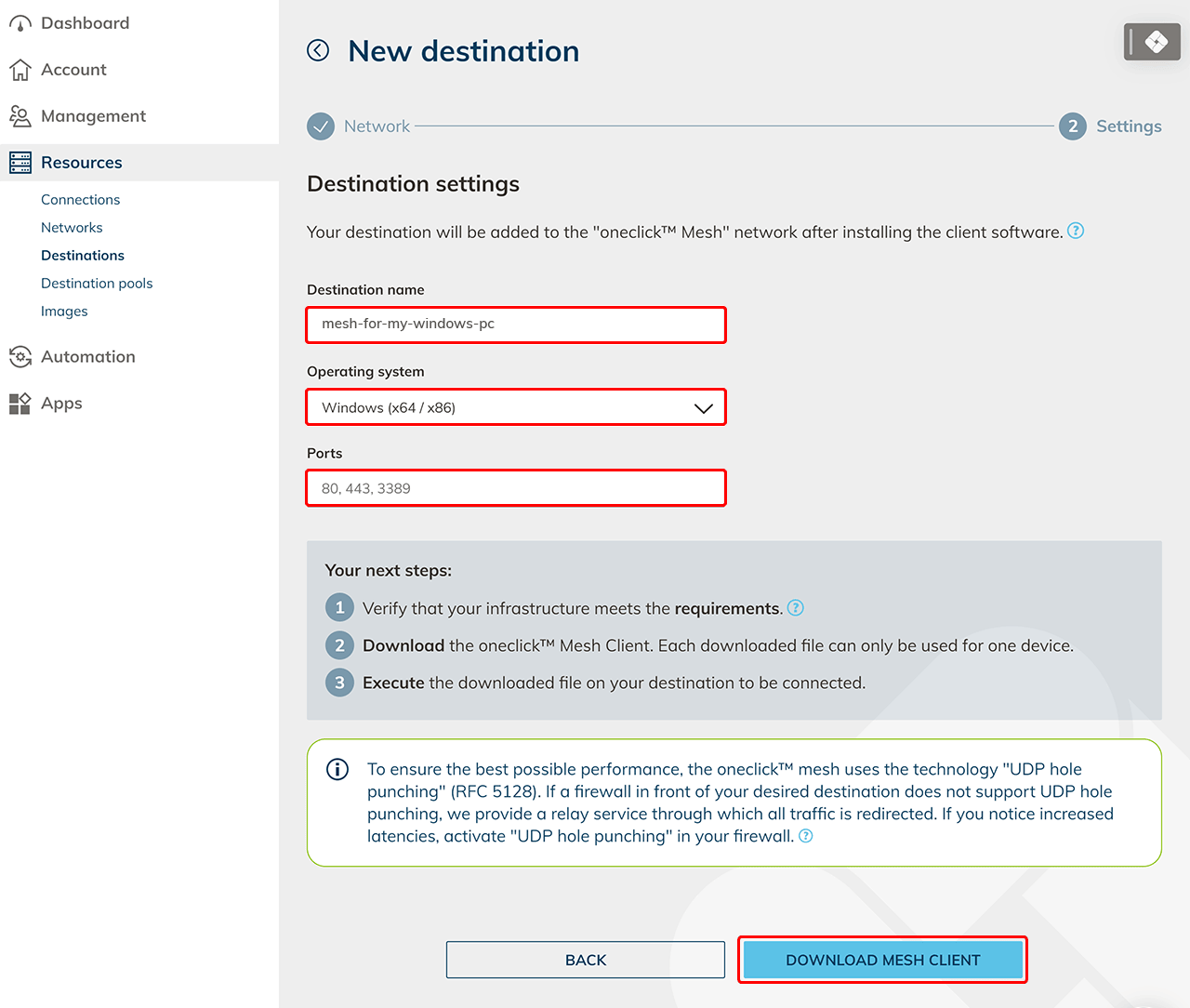Open the Operating system dropdown
Image resolution: width=1190 pixels, height=1008 pixels.
[516, 407]
